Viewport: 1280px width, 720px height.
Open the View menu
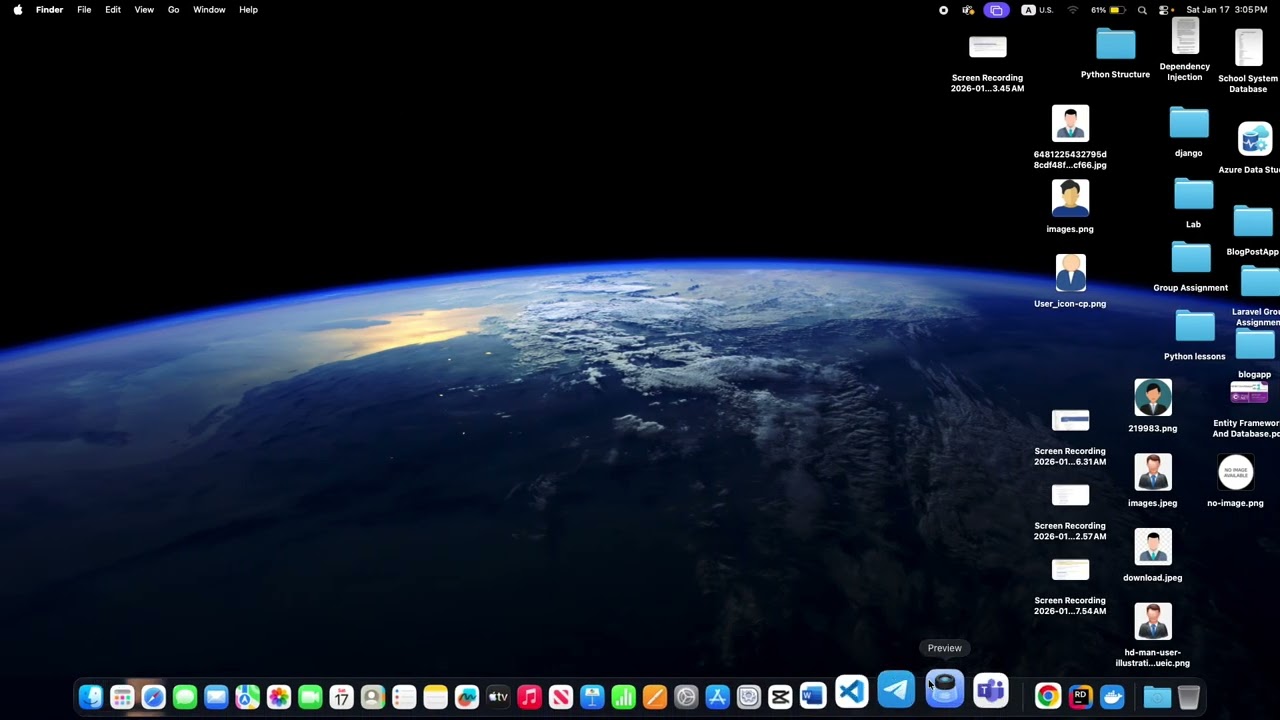coord(144,10)
